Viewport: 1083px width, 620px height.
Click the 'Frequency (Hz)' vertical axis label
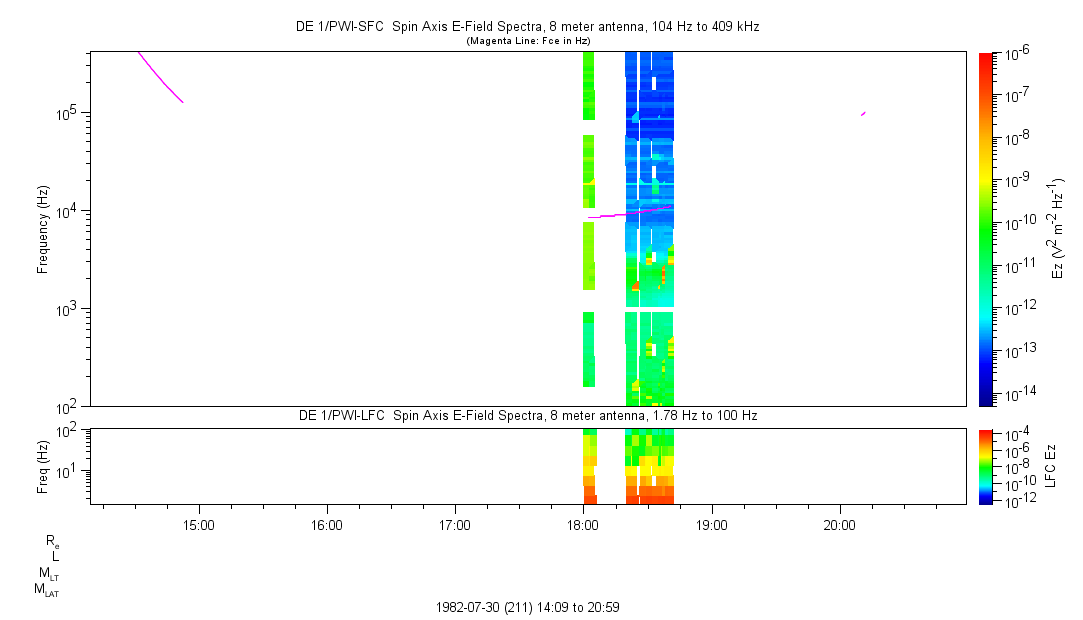point(42,229)
